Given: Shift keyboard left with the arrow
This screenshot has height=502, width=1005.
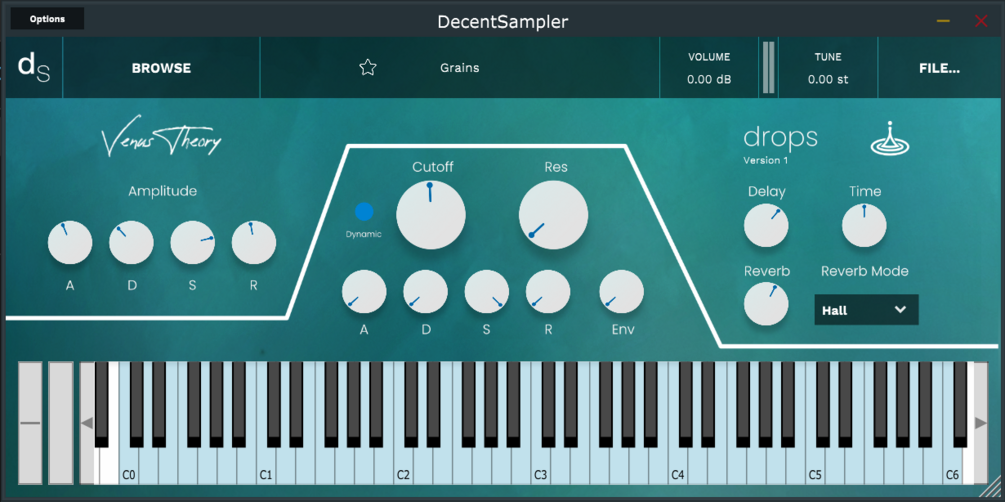Looking at the screenshot, I should [87, 423].
